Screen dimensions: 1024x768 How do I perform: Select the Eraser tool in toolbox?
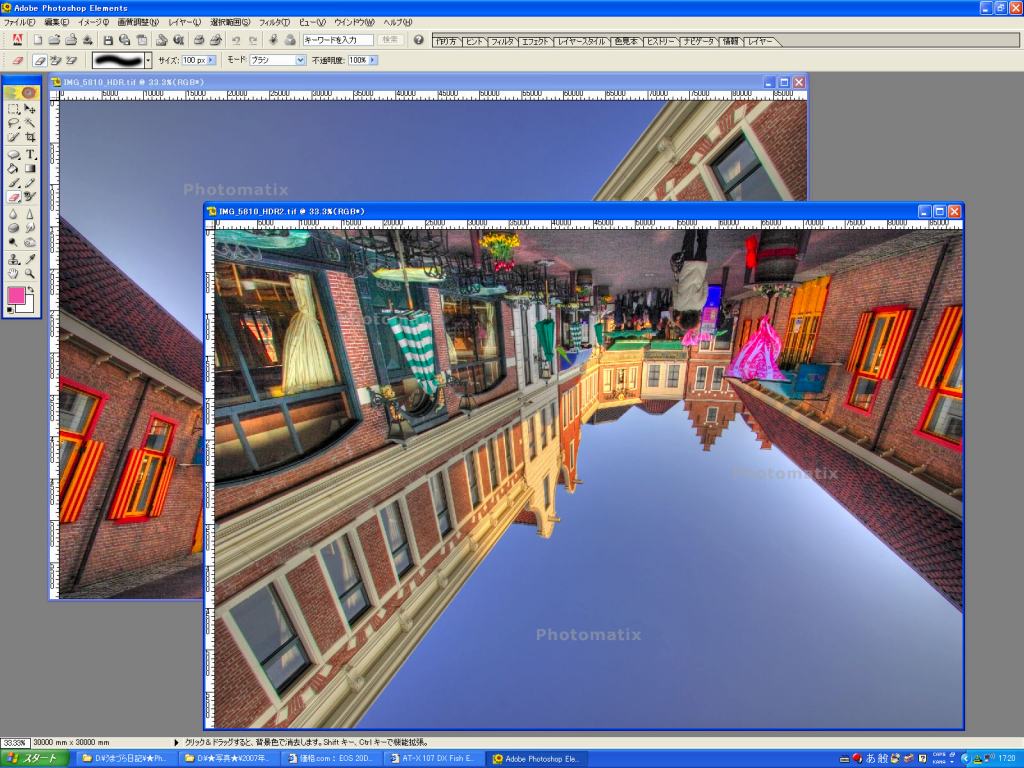(x=14, y=196)
